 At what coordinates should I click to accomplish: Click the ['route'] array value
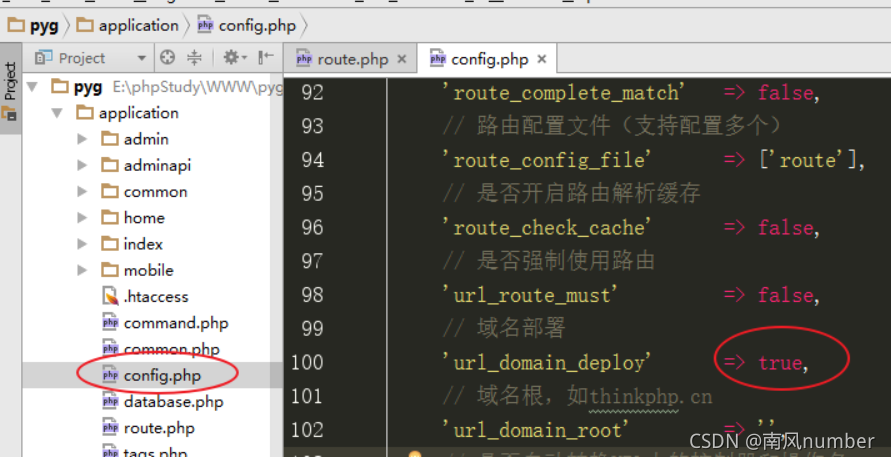808,160
